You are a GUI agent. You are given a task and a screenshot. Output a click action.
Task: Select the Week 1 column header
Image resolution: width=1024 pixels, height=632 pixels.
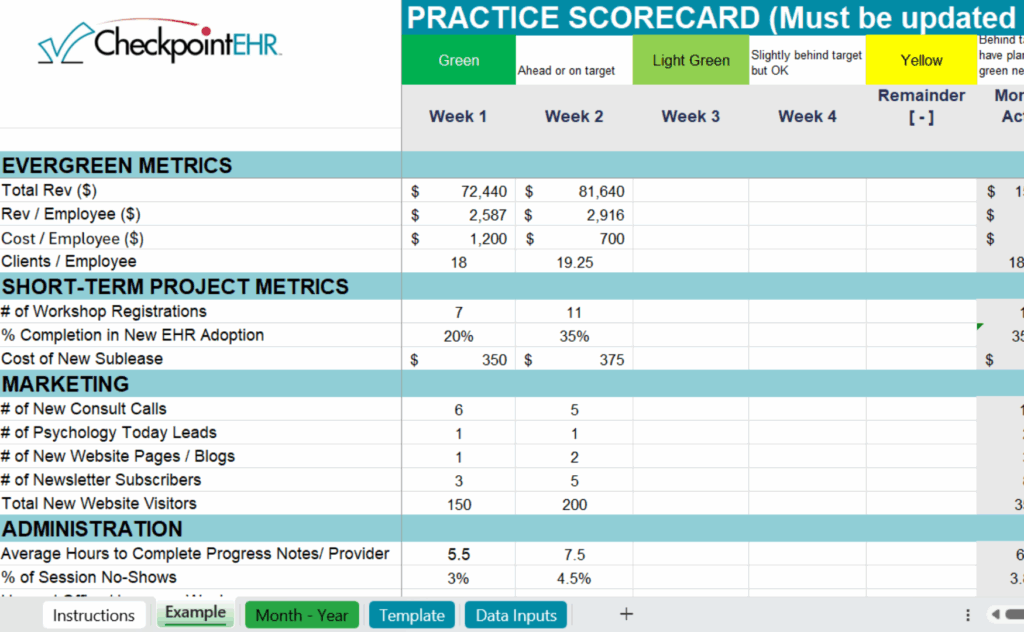pyautogui.click(x=458, y=117)
